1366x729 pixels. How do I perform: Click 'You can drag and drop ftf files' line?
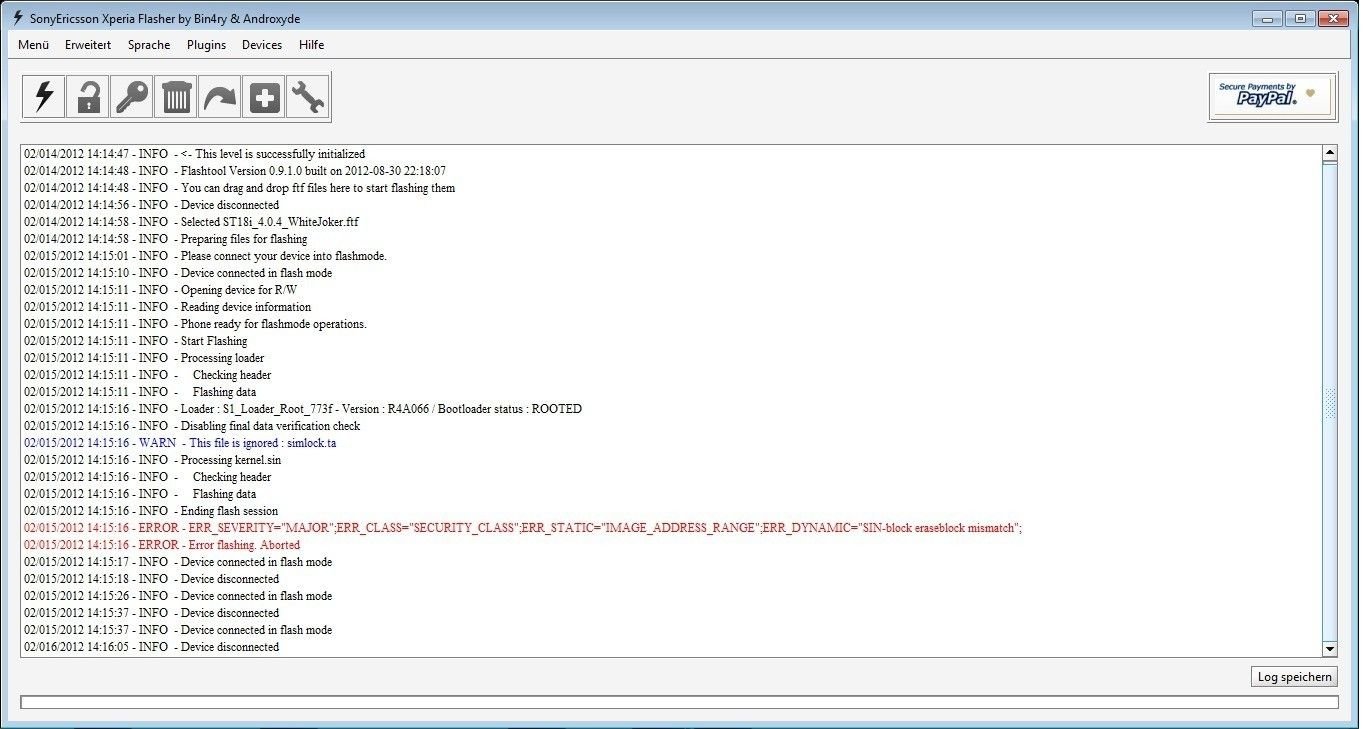240,188
